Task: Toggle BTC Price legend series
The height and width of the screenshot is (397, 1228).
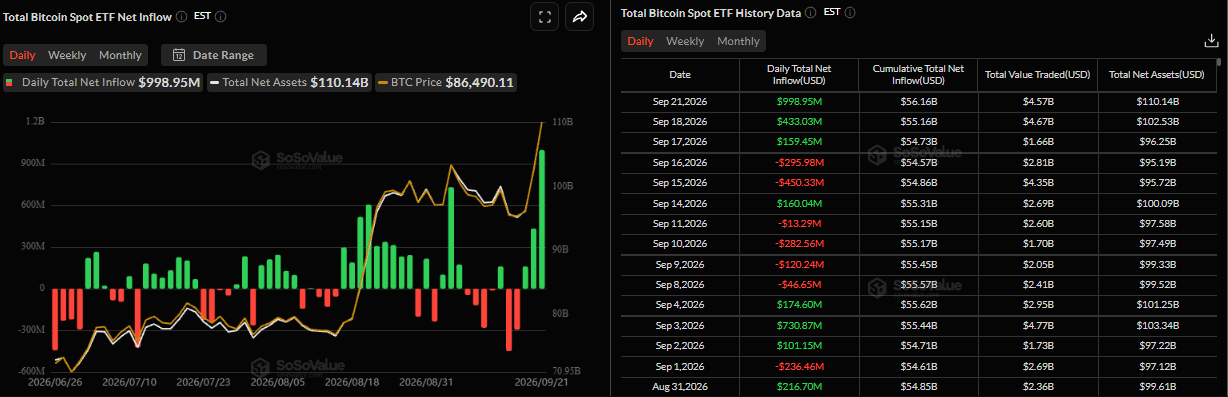Action: pyautogui.click(x=446, y=82)
